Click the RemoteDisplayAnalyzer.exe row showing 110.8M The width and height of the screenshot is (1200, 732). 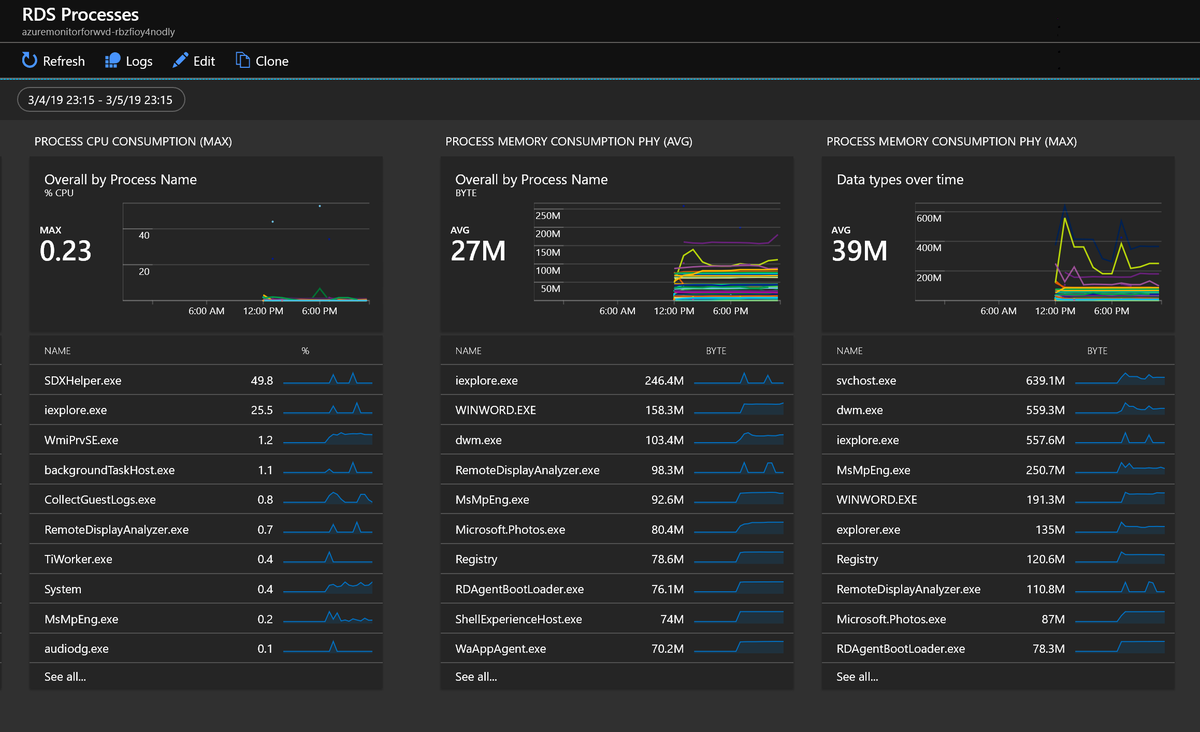tap(998, 589)
